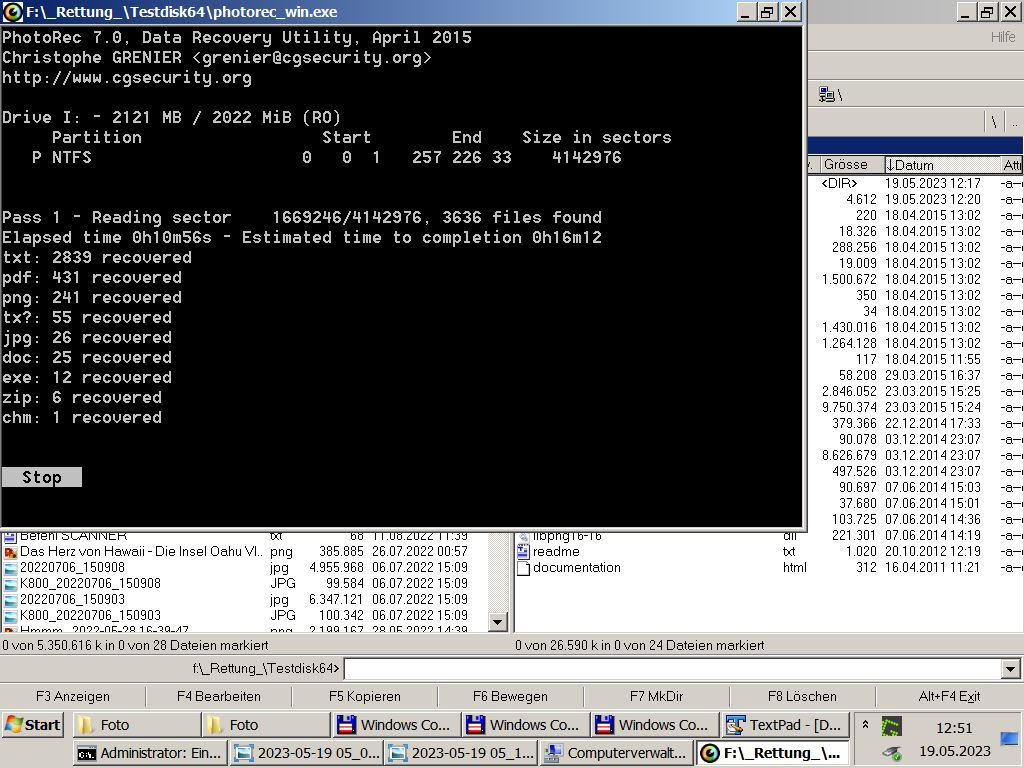The image size is (1024, 768).
Task: Click the image icon of 20220706_150903
Action: tap(10, 600)
